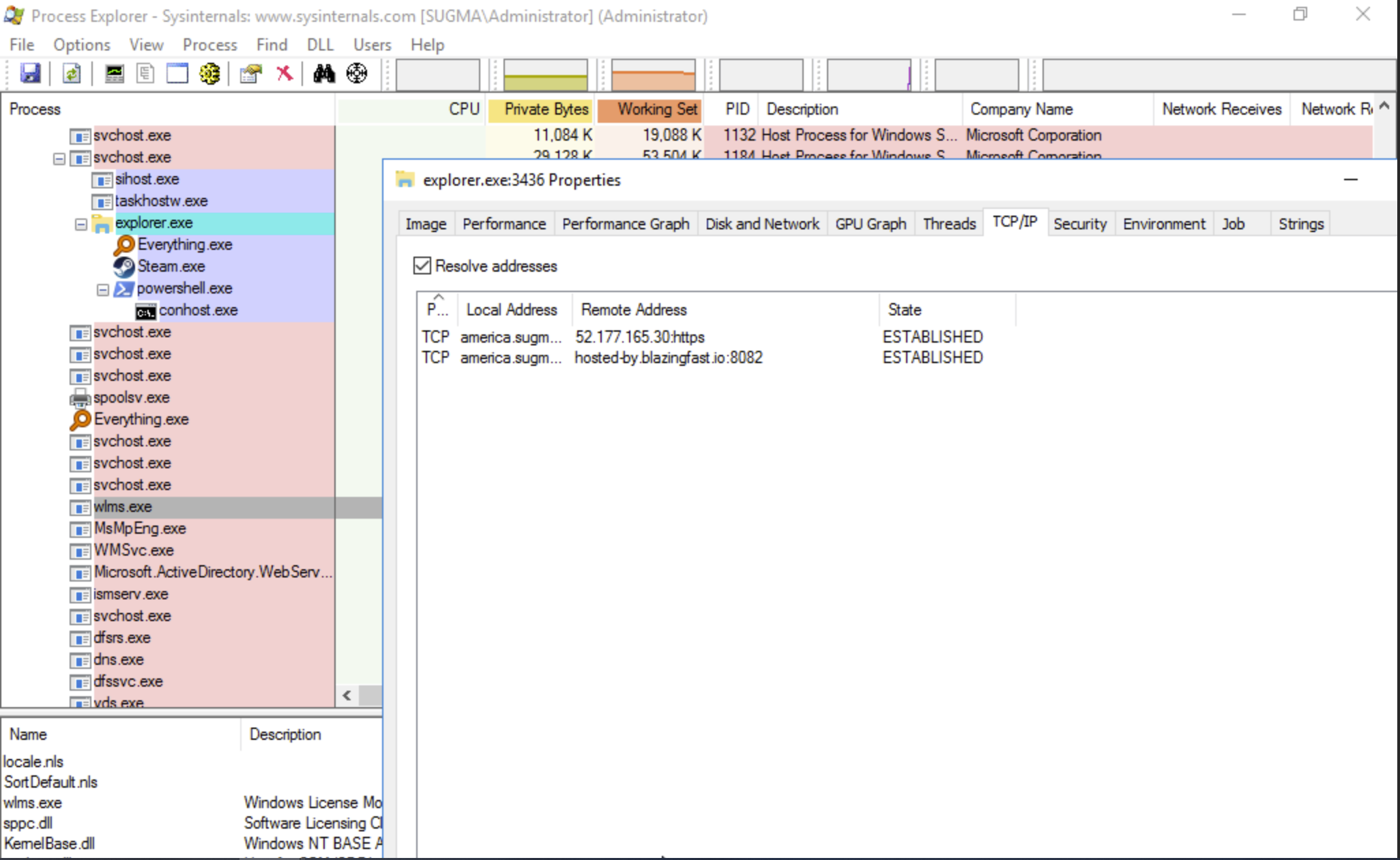Toggle Resolve addresses checkbox
The image size is (1400, 860).
coord(422,265)
